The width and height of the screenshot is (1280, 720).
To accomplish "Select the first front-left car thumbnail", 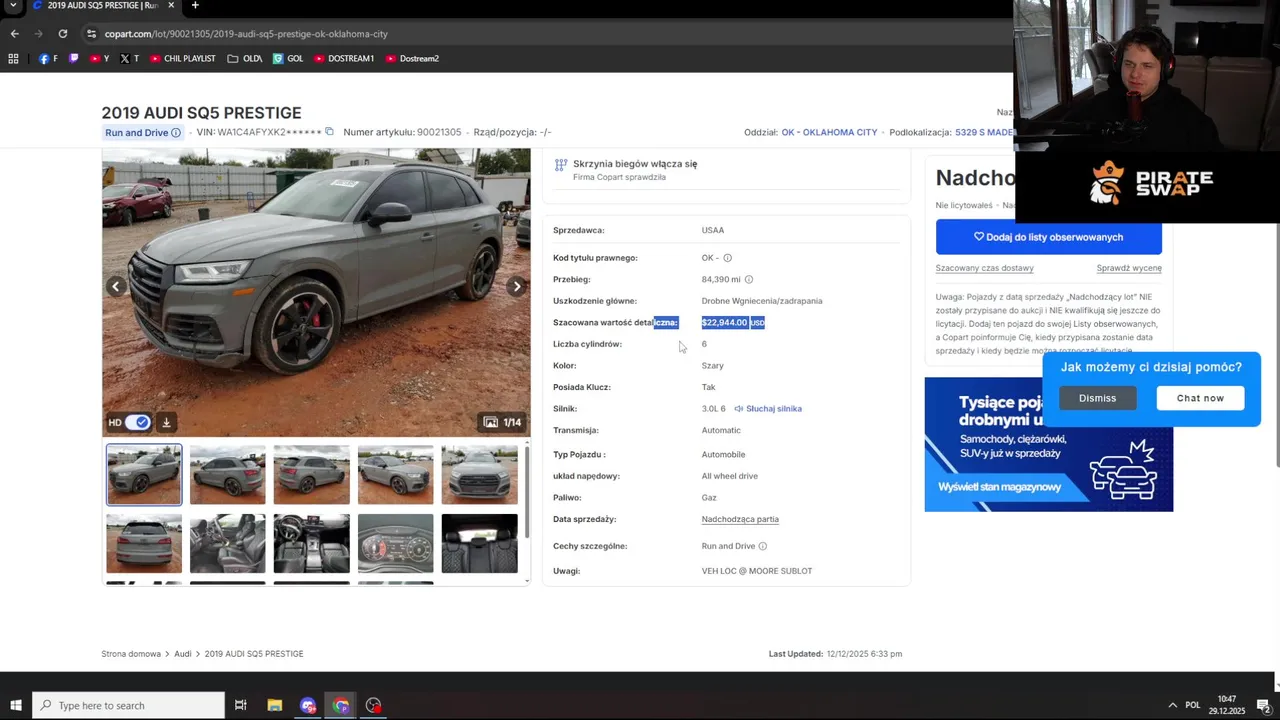I will 144,475.
